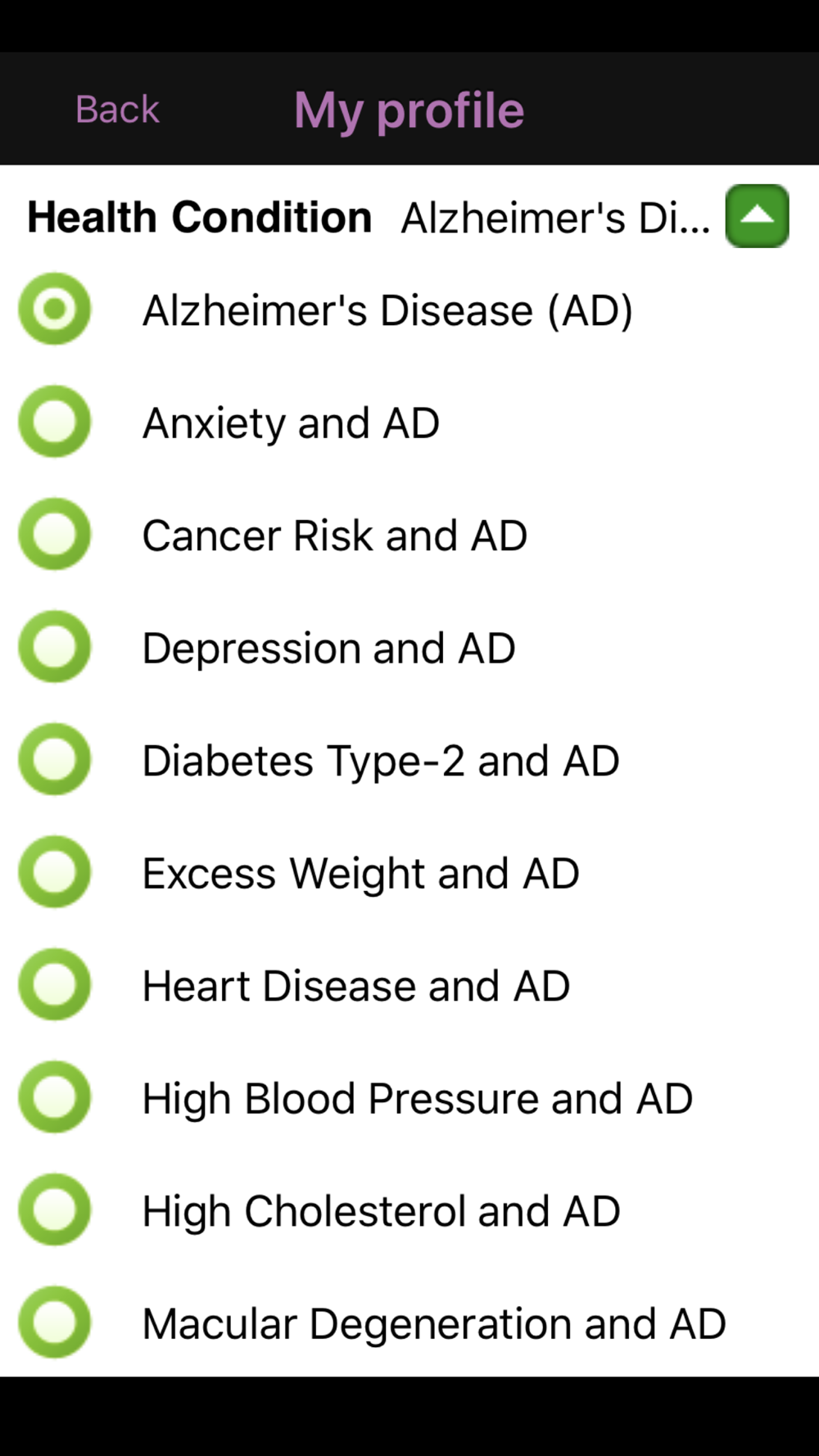This screenshot has width=819, height=1456.
Task: Tap the Back button
Action: [117, 110]
